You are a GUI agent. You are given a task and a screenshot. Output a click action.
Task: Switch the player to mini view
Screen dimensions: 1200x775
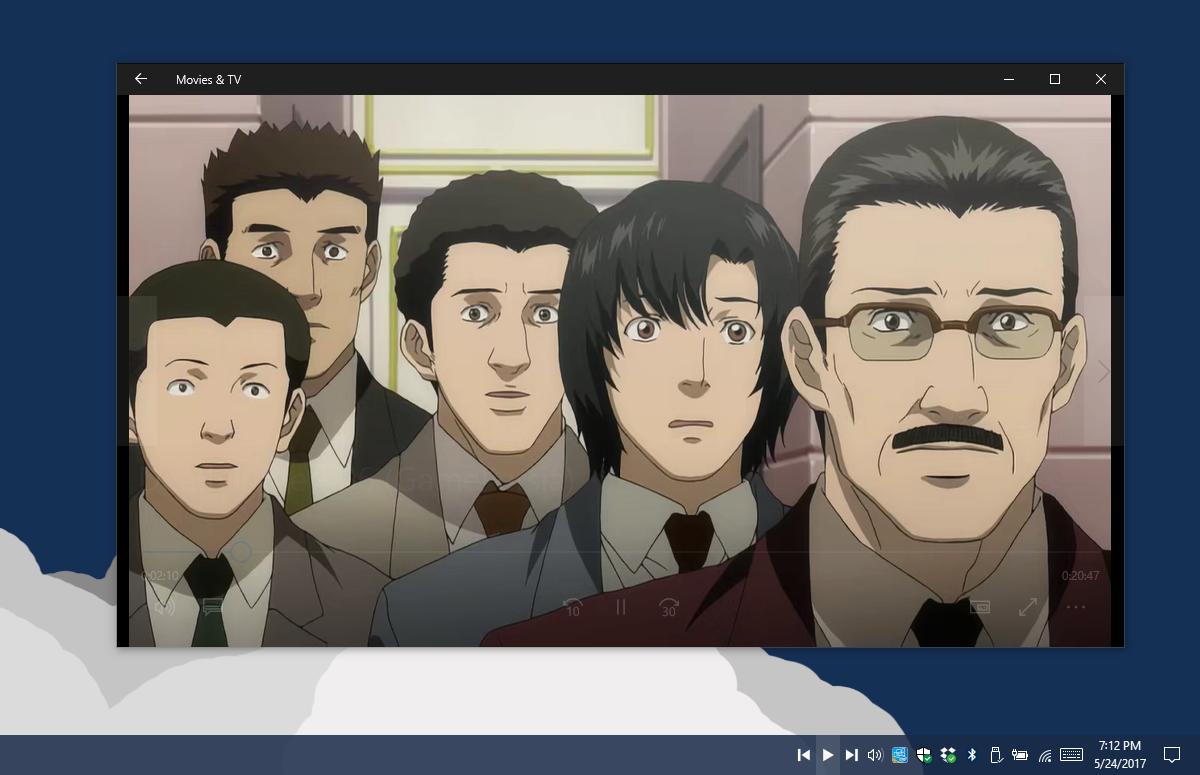click(980, 607)
